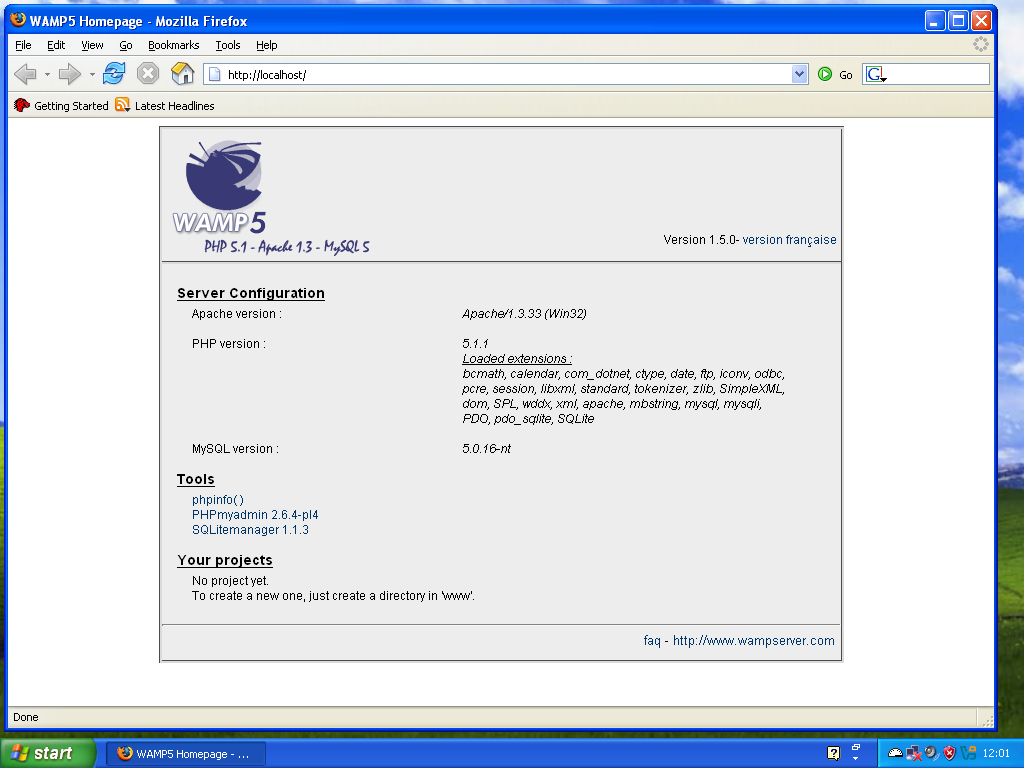Click the restore-down language bar icon
Image resolution: width=1024 pixels, height=768 pixels.
pos(856,746)
